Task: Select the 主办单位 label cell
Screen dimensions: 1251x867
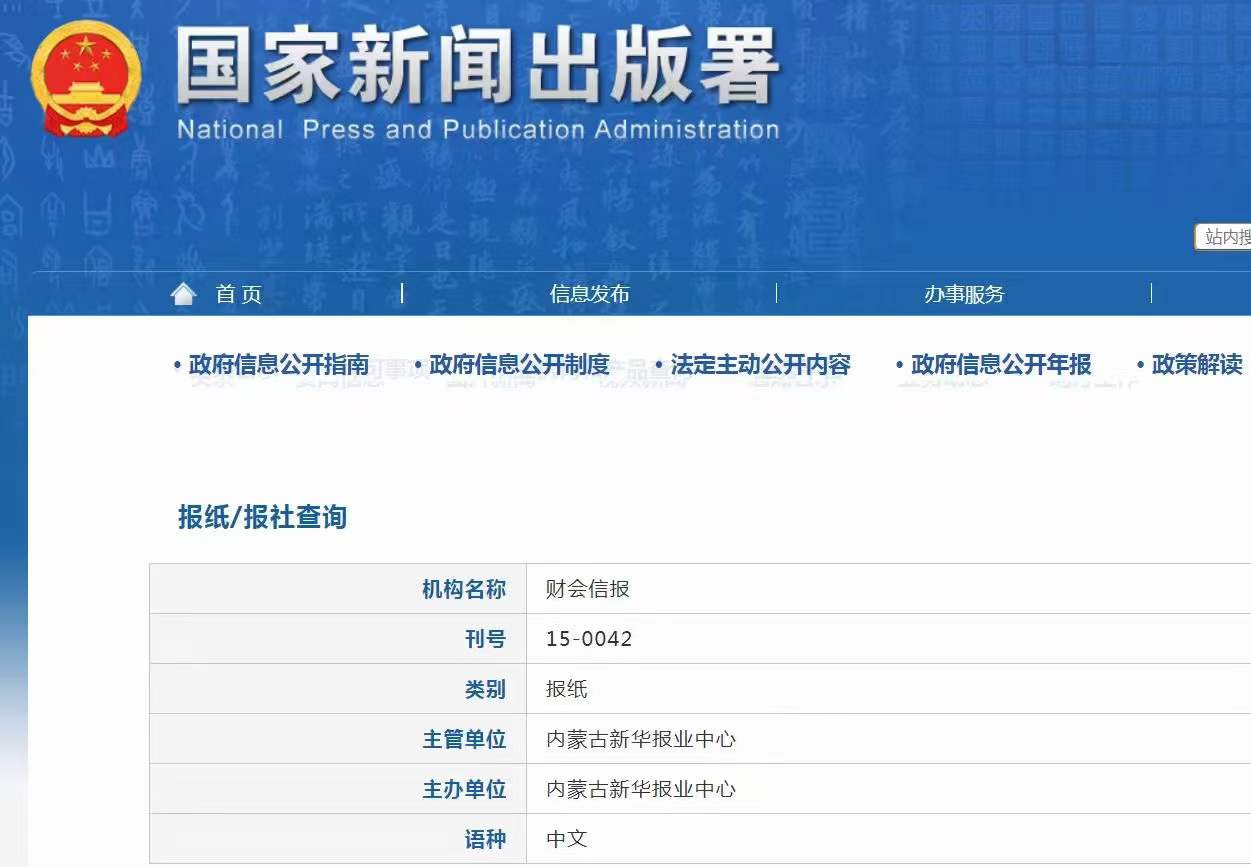Action: click(x=338, y=789)
